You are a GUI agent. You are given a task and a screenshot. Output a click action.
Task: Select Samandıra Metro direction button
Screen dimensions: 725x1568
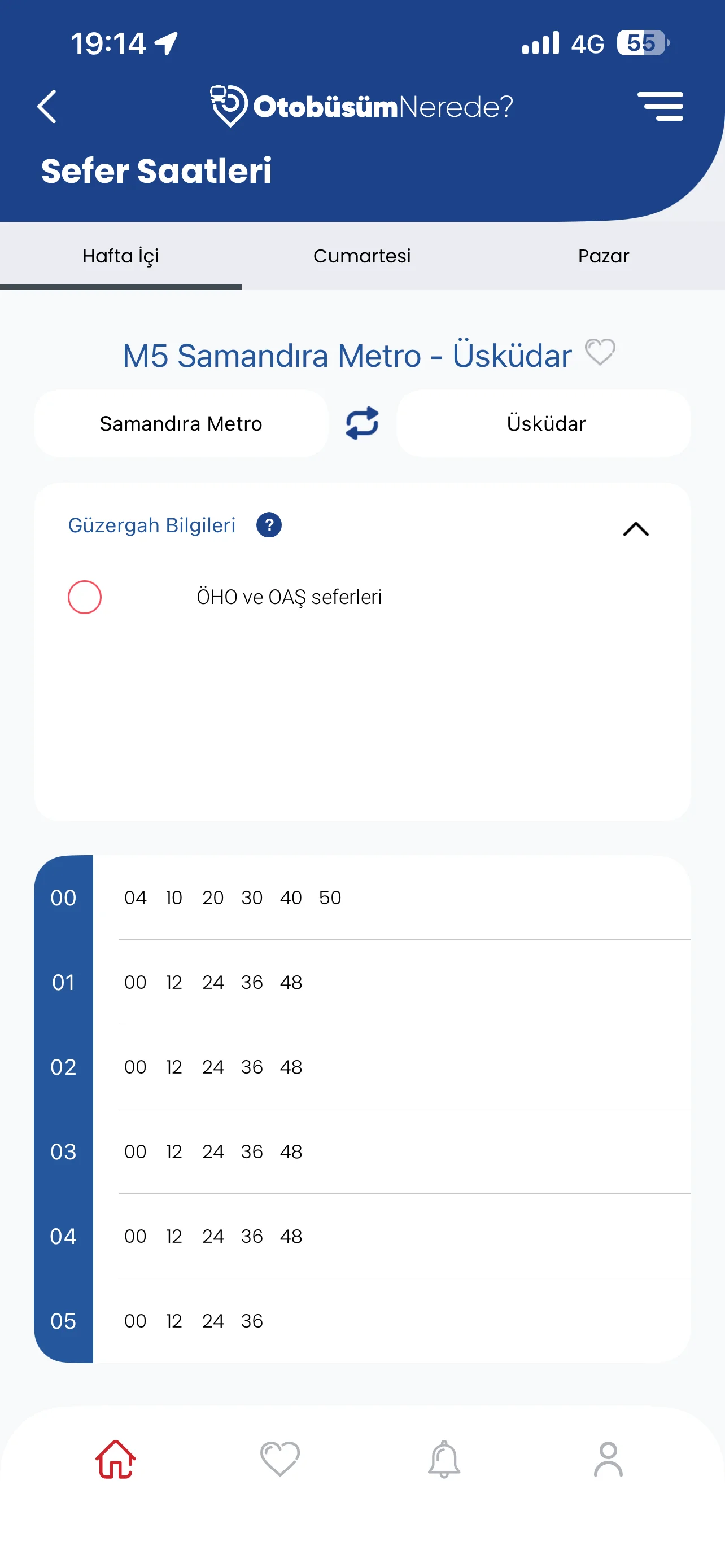pyautogui.click(x=181, y=423)
